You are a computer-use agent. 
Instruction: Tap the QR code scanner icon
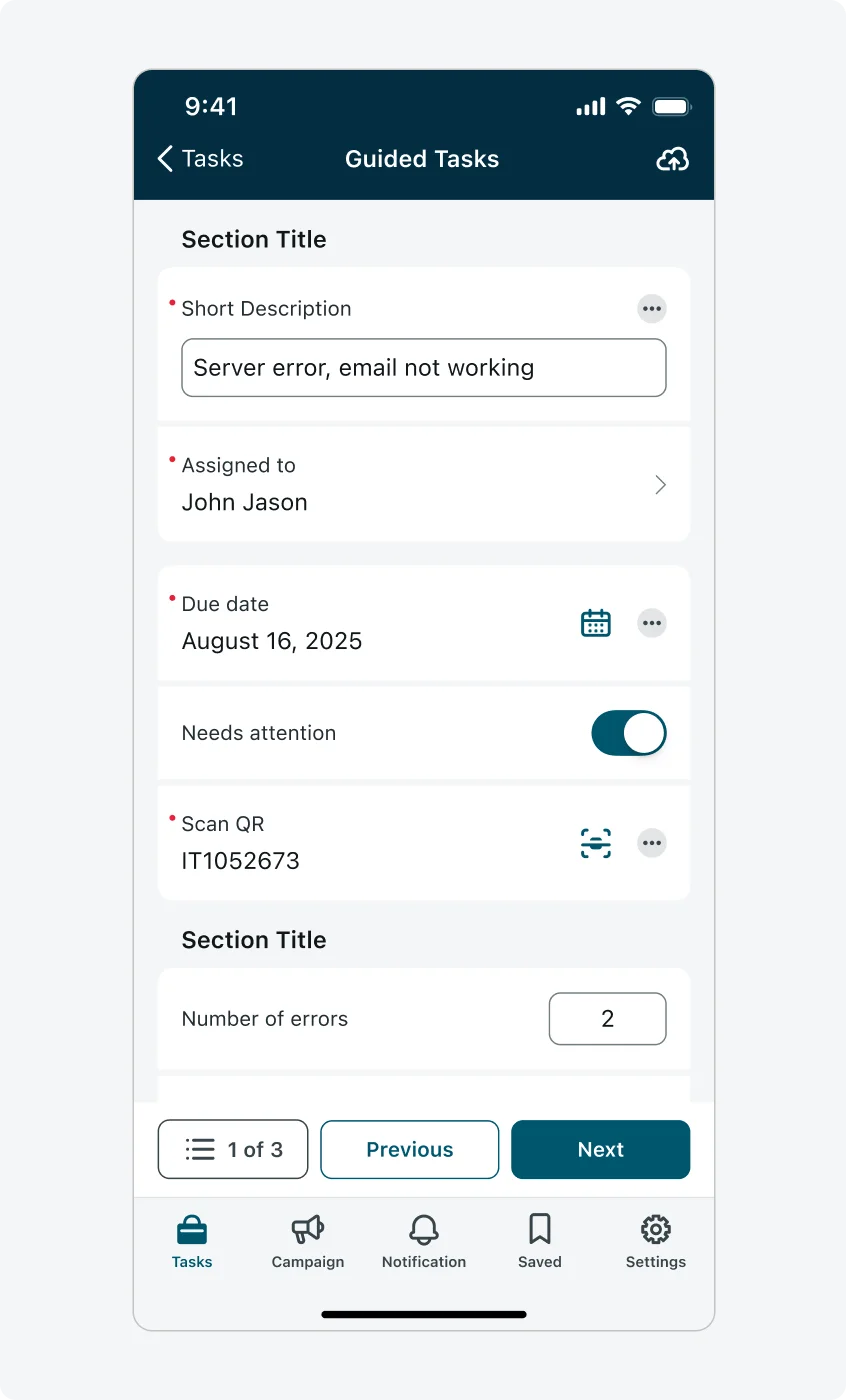click(596, 843)
